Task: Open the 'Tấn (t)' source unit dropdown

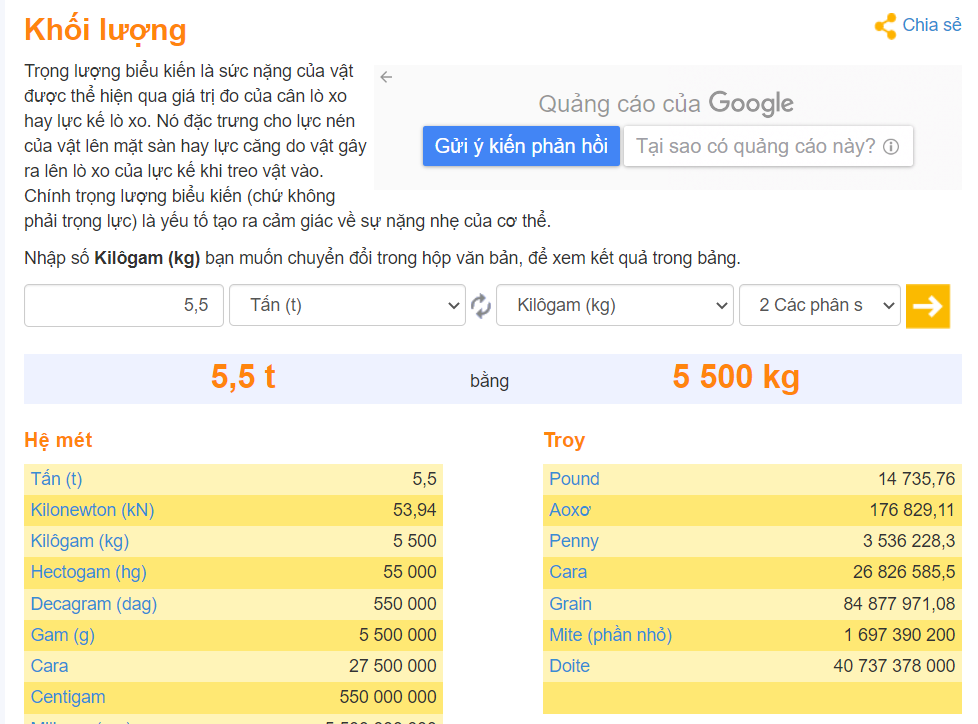Action: (x=347, y=306)
